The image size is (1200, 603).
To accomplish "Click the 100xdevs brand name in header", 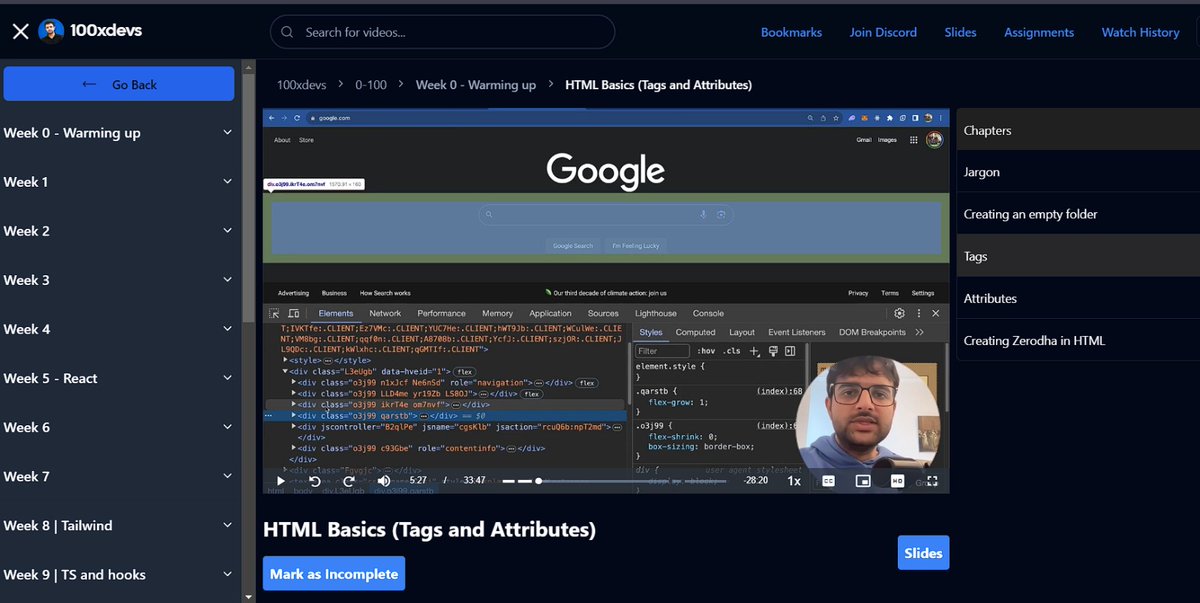I will point(106,31).
